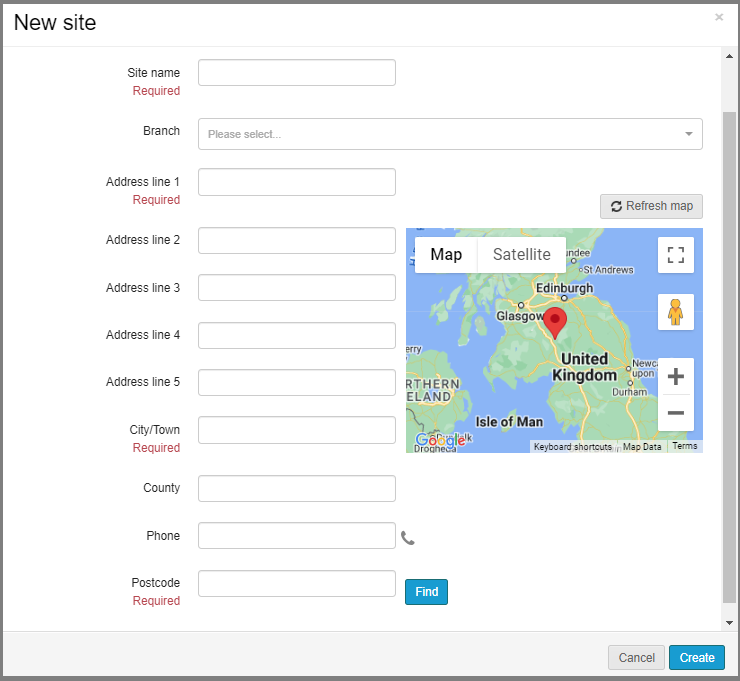
Task: Click the Refresh map button
Action: click(x=651, y=206)
